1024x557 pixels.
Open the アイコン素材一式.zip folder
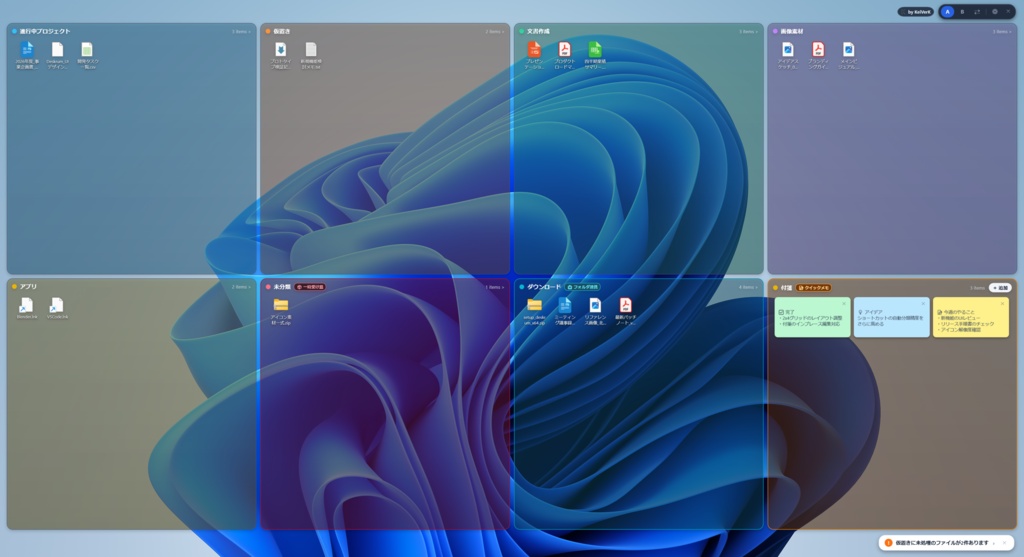pyautogui.click(x=281, y=311)
